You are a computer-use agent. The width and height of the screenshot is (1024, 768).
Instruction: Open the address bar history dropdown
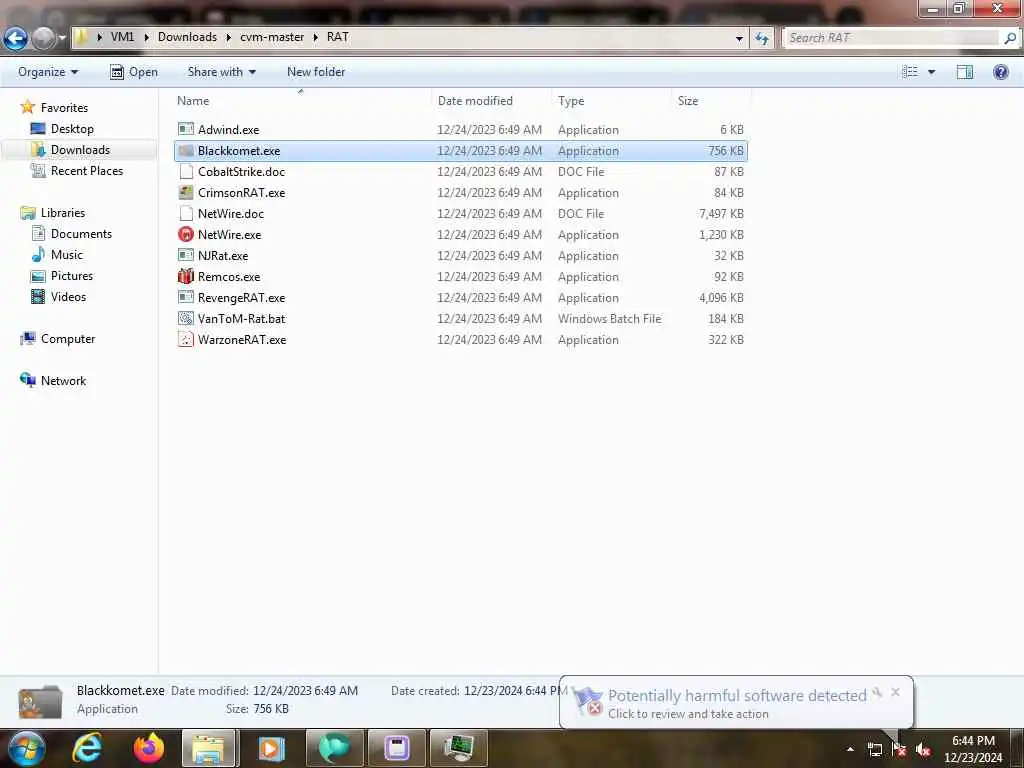(x=739, y=38)
